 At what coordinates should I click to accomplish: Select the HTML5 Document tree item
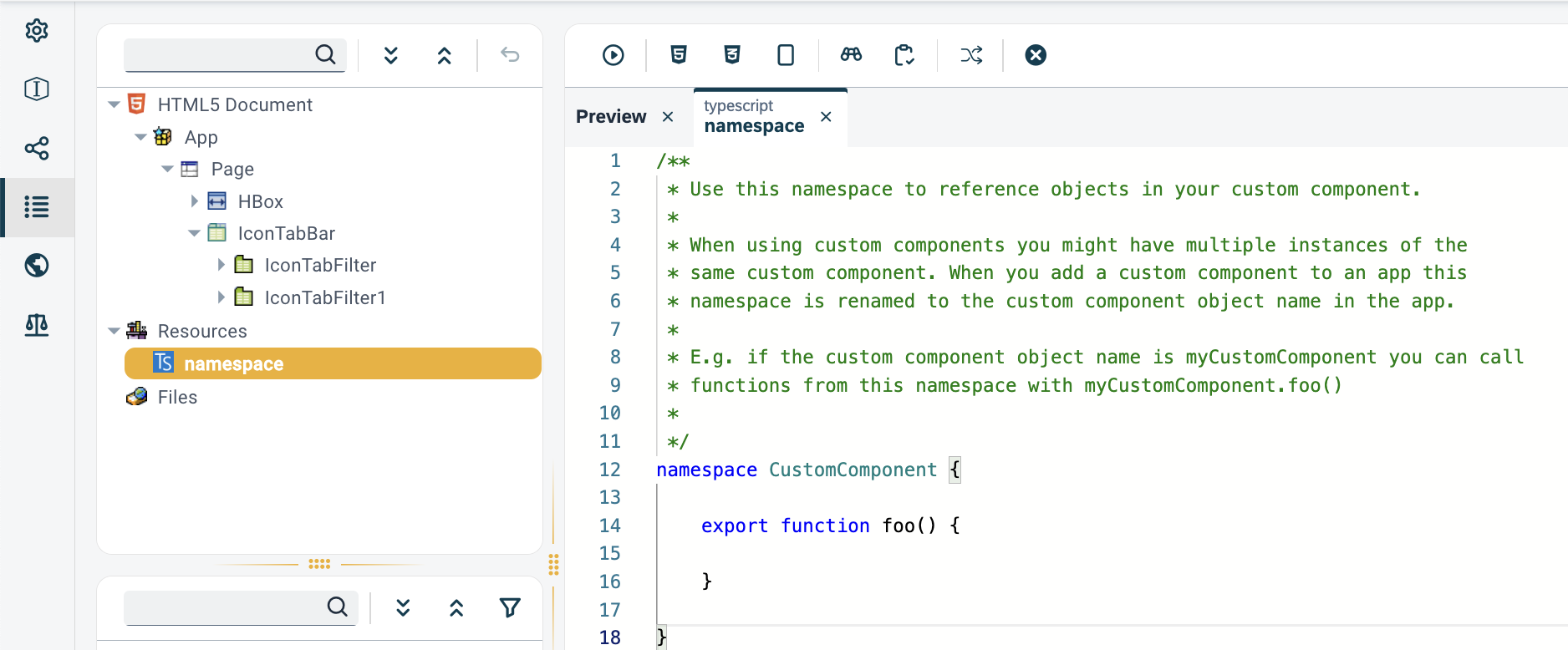tap(235, 104)
